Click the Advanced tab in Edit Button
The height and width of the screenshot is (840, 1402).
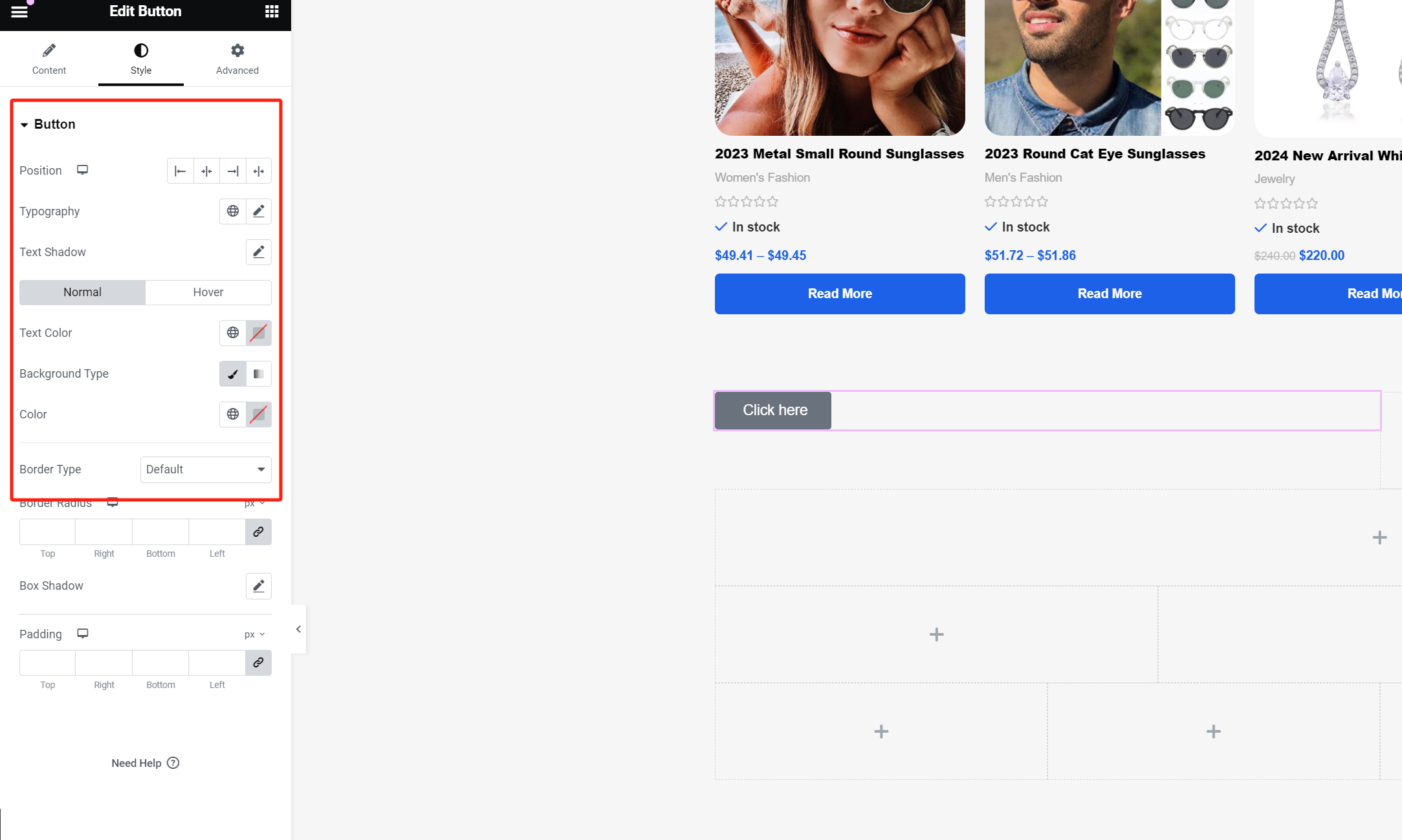[x=237, y=58]
